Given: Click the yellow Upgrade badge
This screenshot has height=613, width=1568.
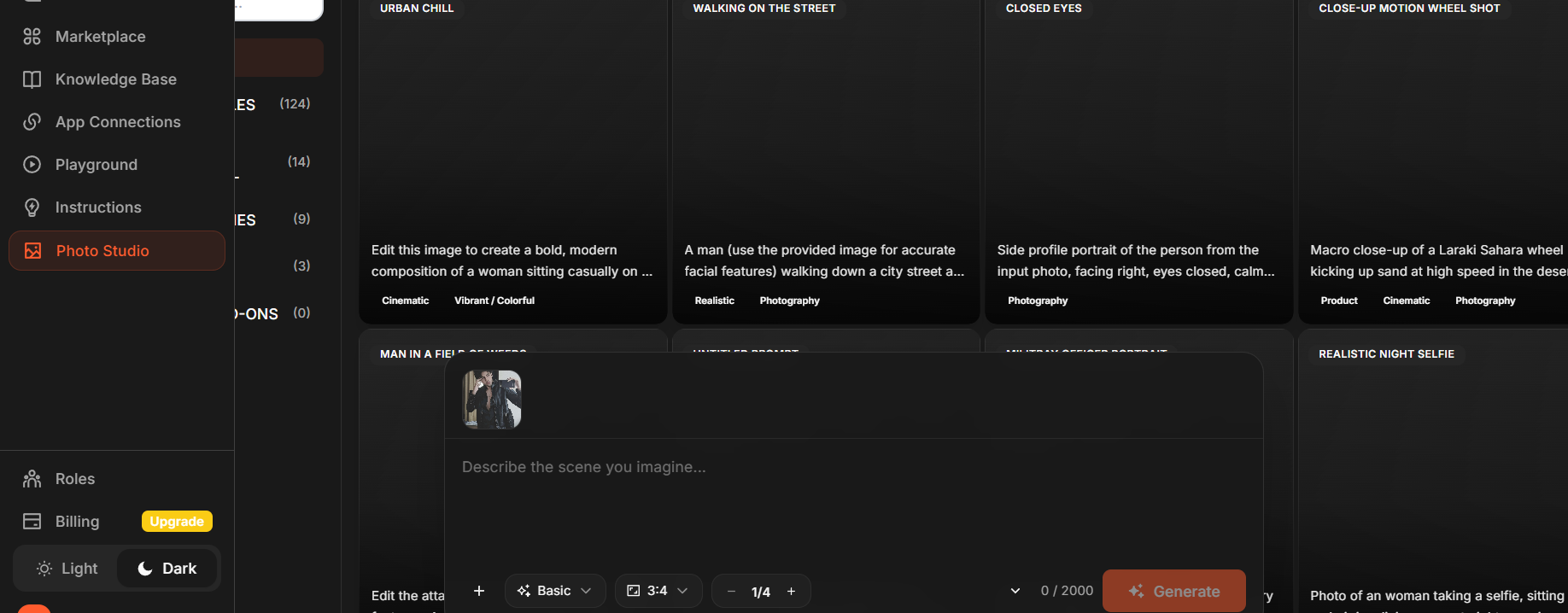Looking at the screenshot, I should click(177, 522).
